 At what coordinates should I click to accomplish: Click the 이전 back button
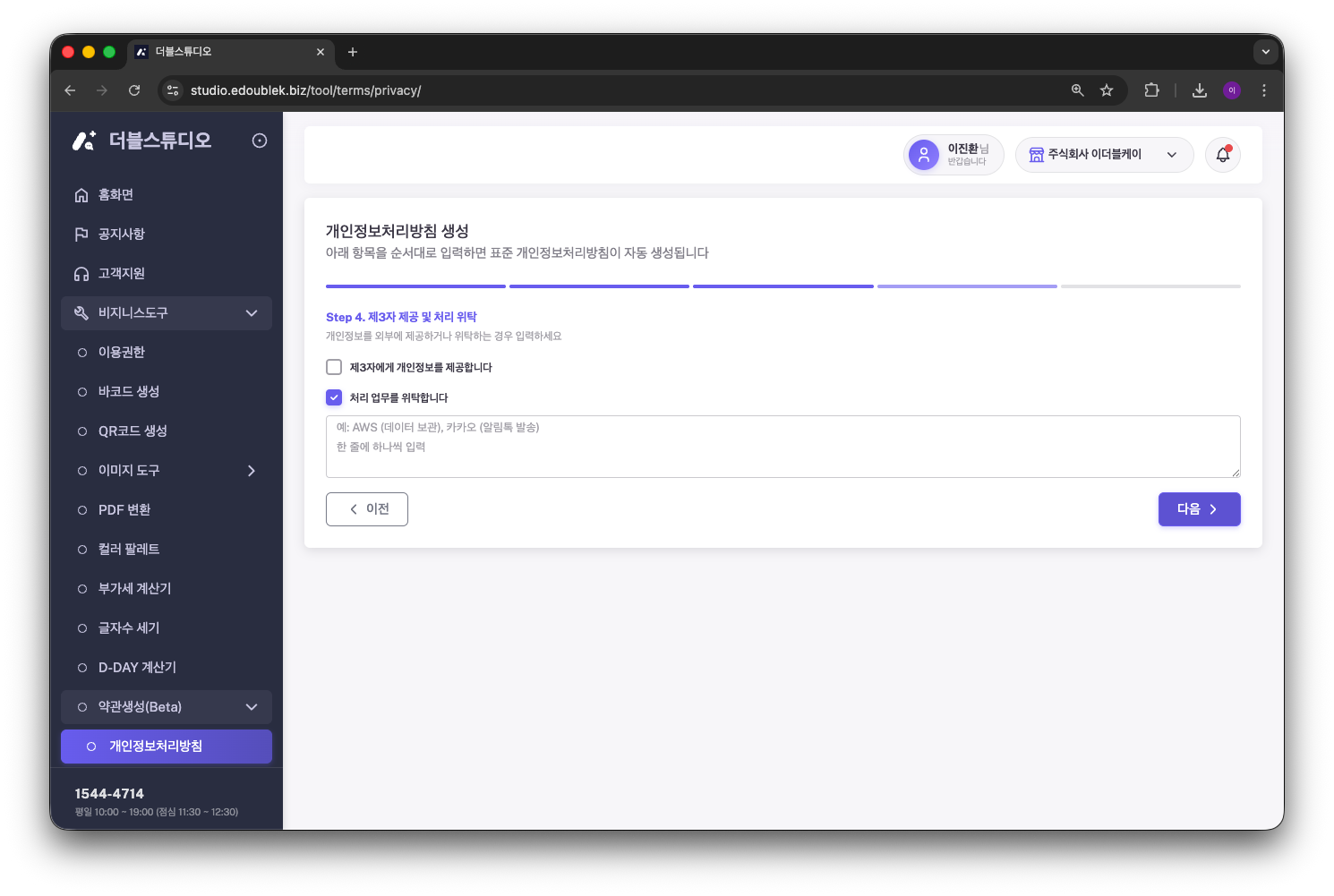(367, 509)
